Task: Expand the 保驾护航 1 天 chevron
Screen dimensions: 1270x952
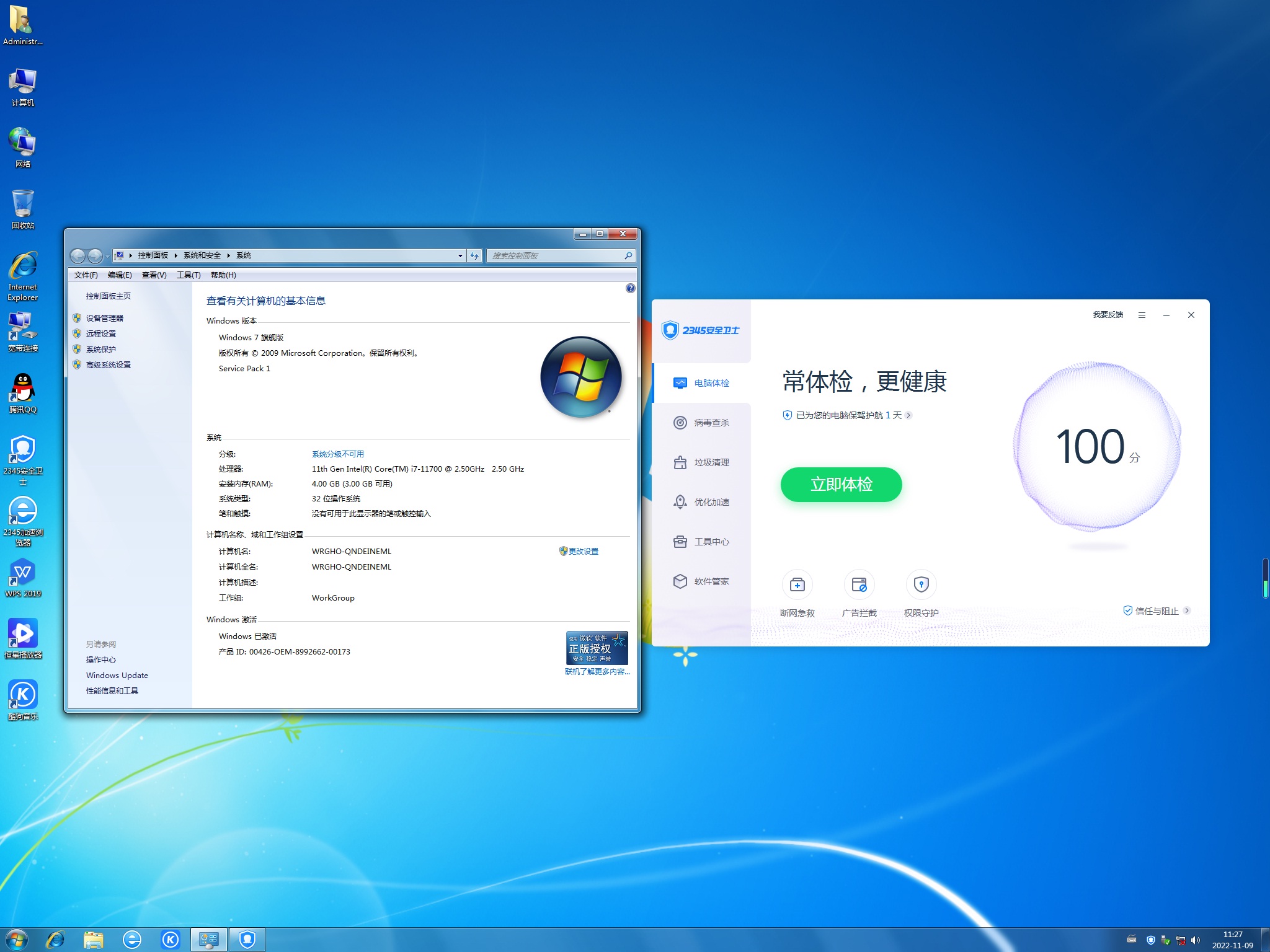Action: click(908, 415)
